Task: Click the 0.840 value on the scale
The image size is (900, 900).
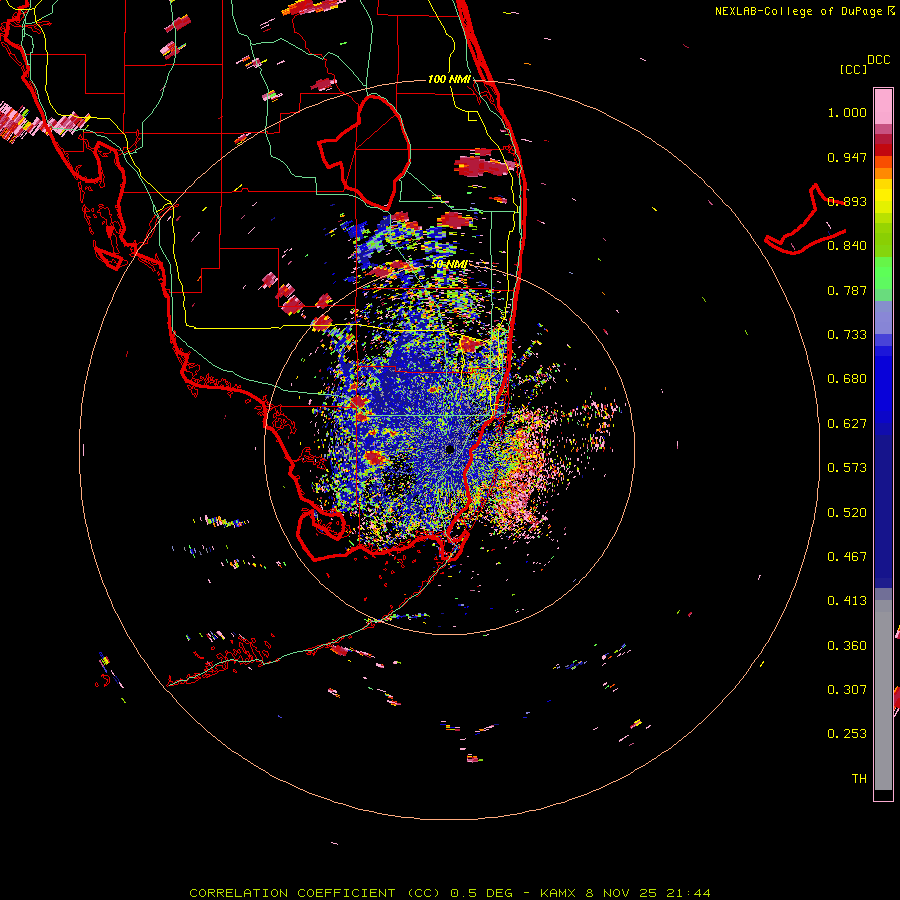Action: [x=847, y=246]
